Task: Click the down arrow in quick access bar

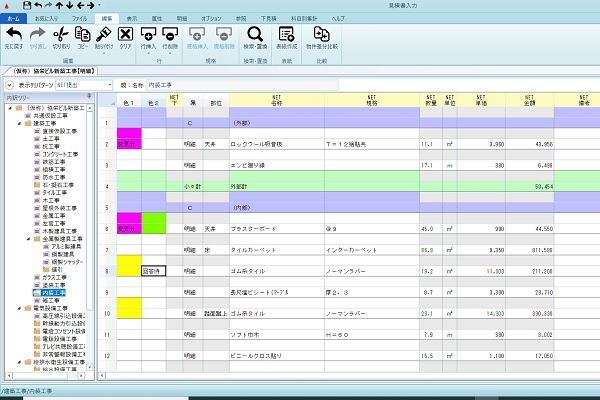Action: [x=69, y=5]
